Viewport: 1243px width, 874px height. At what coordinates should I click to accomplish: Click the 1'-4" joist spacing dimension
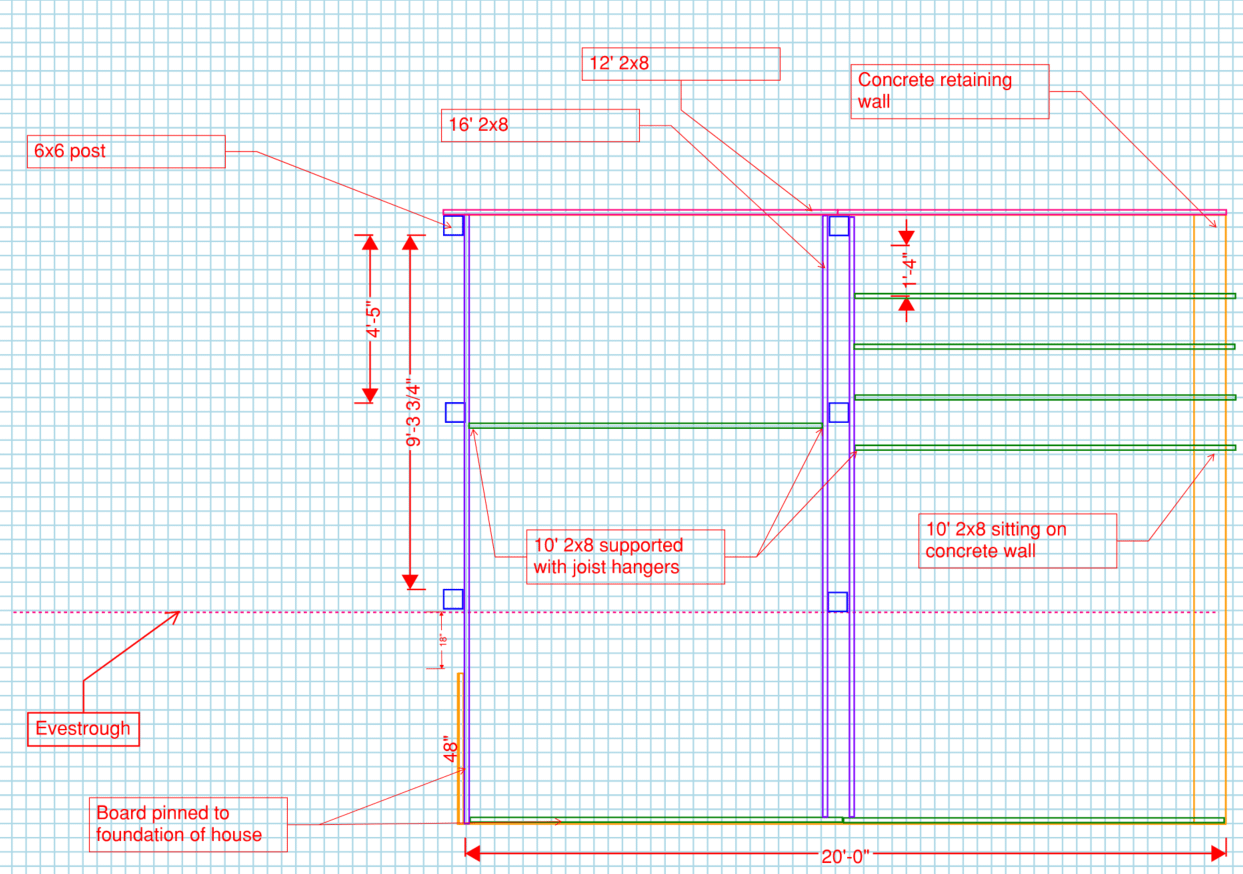pyautogui.click(x=908, y=270)
